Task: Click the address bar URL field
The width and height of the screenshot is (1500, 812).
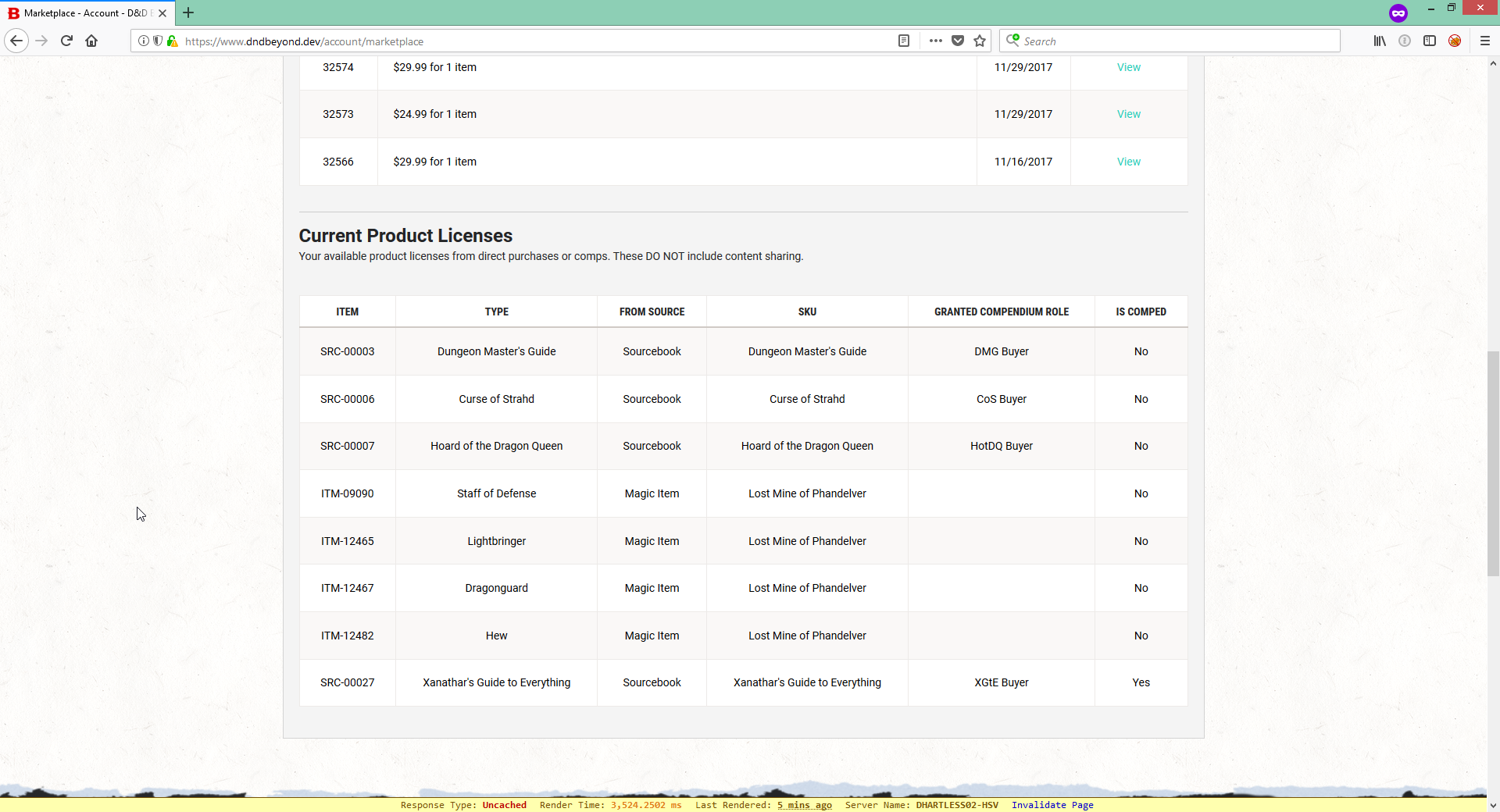Action: tap(539, 41)
